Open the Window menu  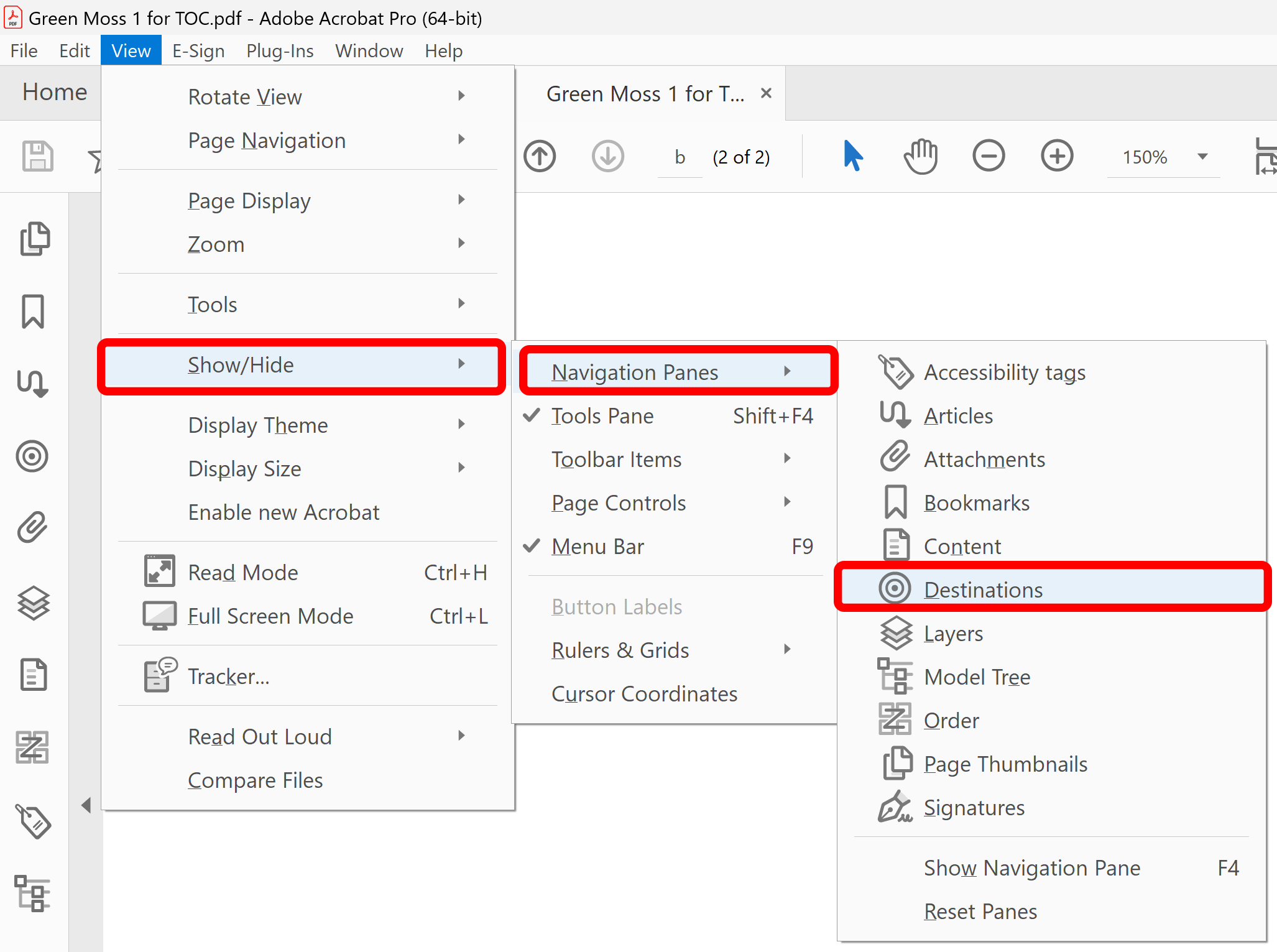click(369, 50)
